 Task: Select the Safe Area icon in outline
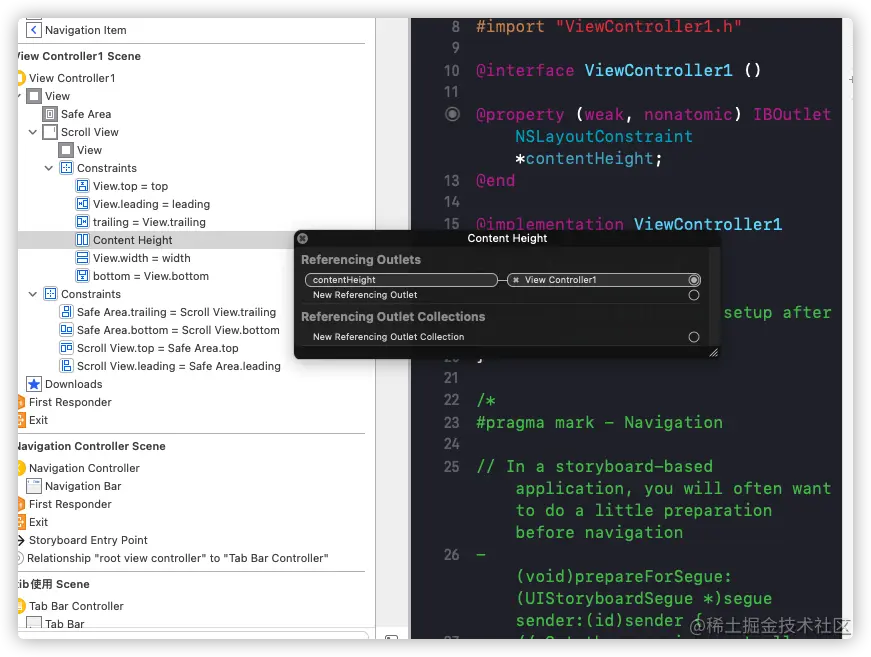coord(51,114)
